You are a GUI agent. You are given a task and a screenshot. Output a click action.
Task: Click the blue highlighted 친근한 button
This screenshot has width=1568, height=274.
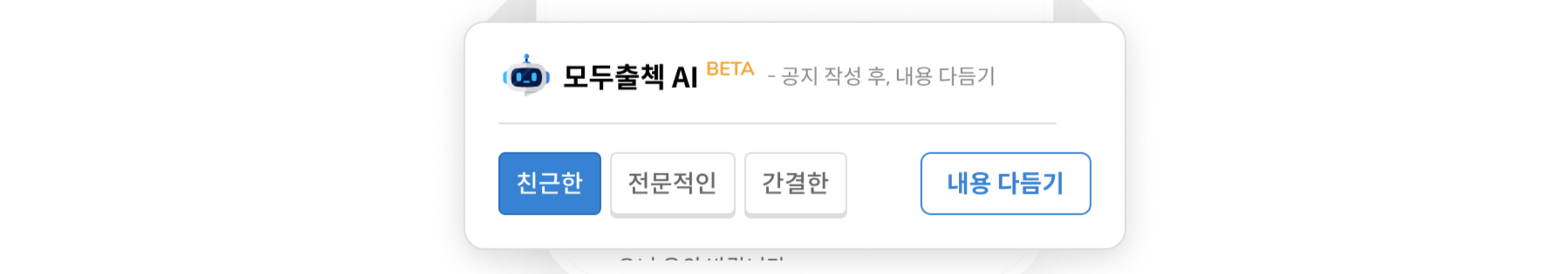[x=549, y=184]
